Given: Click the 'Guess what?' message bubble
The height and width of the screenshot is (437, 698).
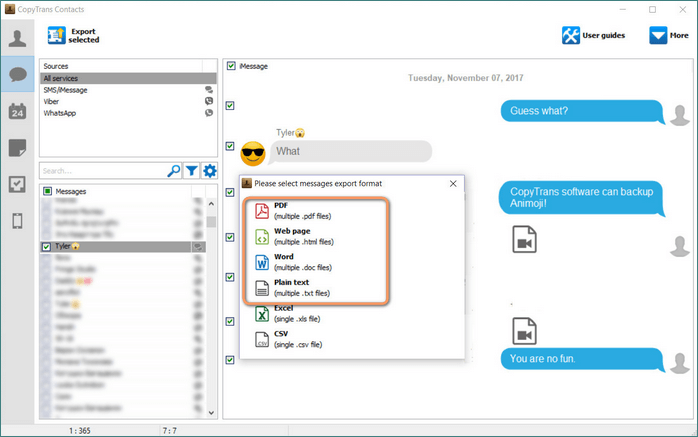Looking at the screenshot, I should click(x=581, y=111).
